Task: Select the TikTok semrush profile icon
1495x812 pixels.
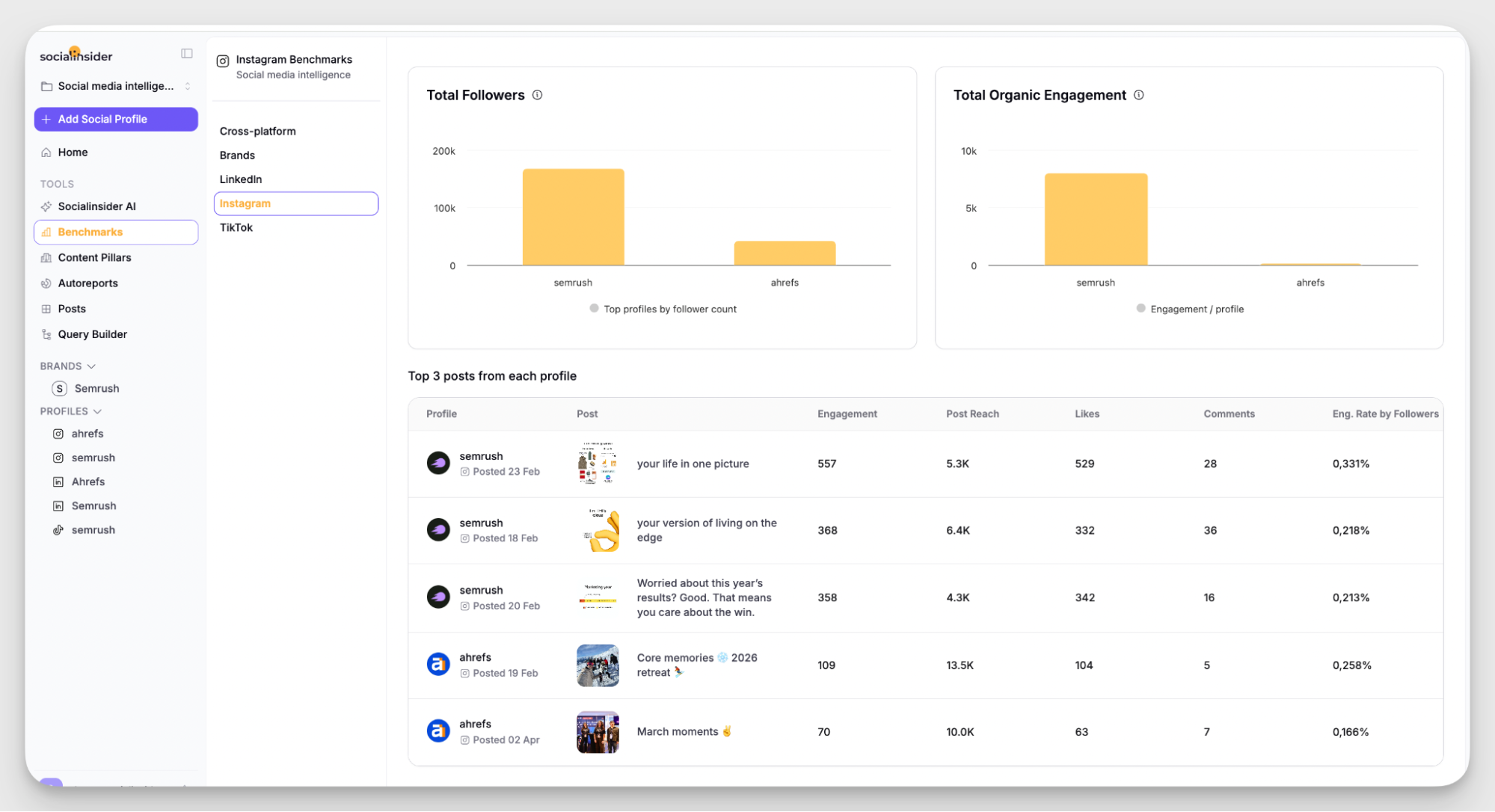Action: pos(58,530)
